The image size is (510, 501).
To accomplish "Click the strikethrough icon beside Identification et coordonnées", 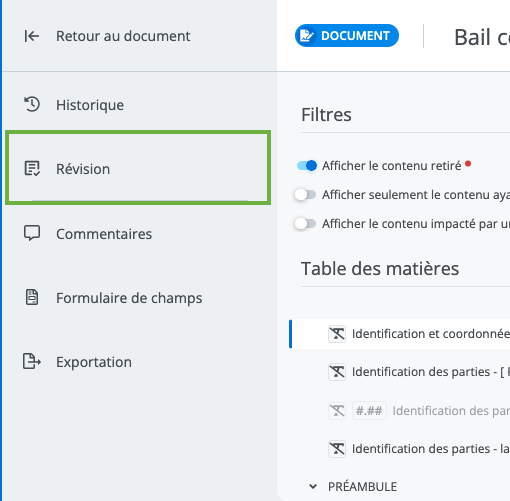I will (x=337, y=334).
